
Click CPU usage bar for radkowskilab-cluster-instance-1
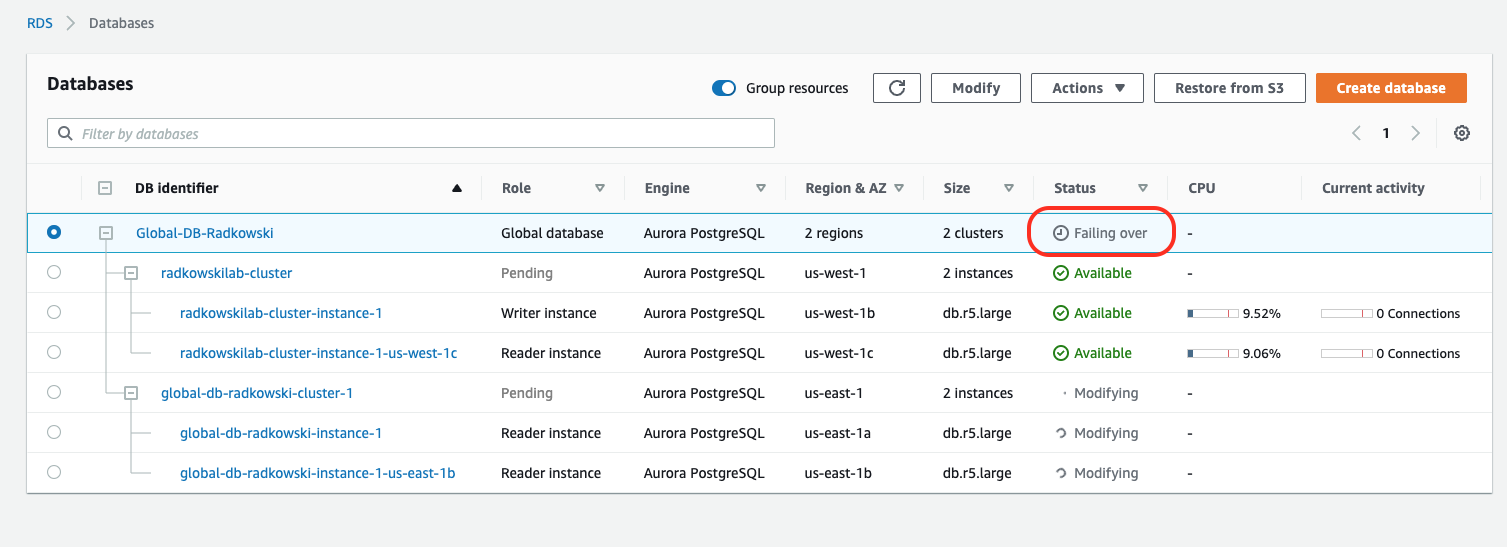click(x=1212, y=313)
